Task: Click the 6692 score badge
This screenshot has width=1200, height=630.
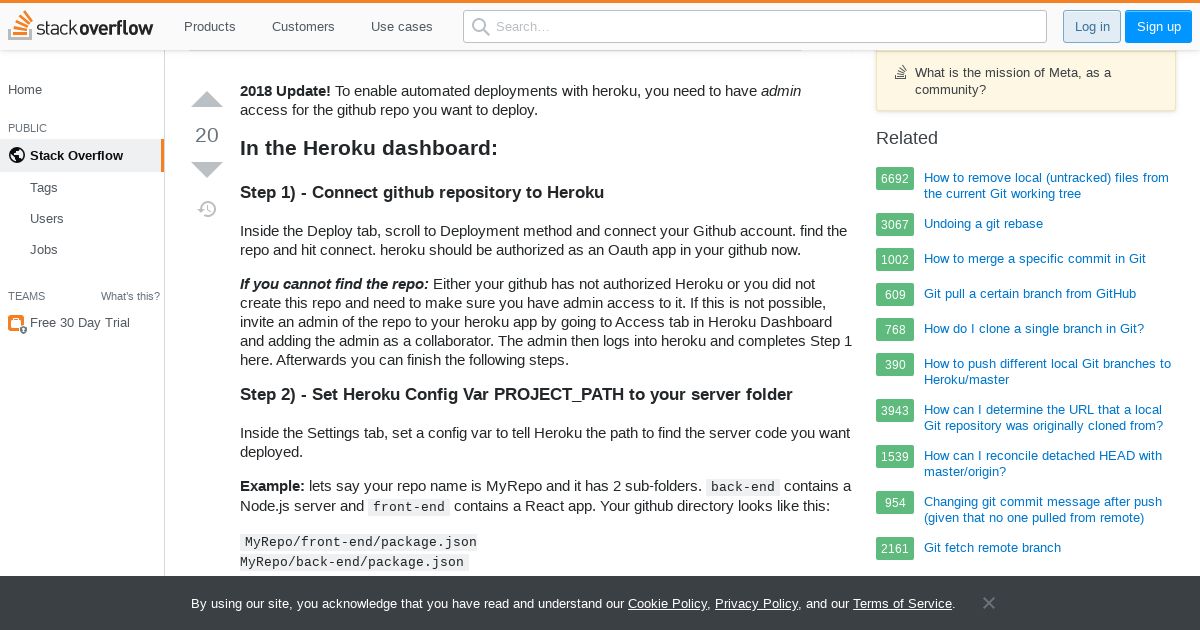Action: 895,178
